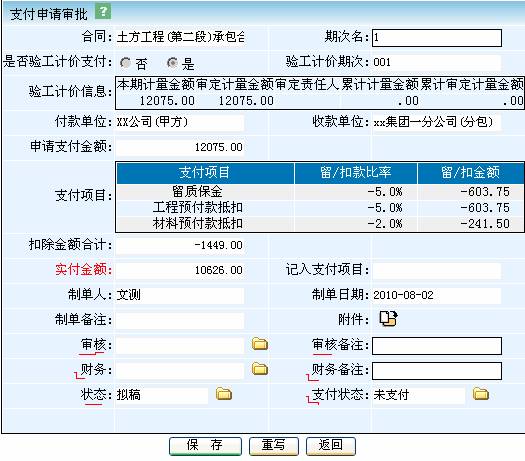Viewport: 525px width, 461px height.
Task: Open folder picker next to 财务 field
Action: point(260,369)
